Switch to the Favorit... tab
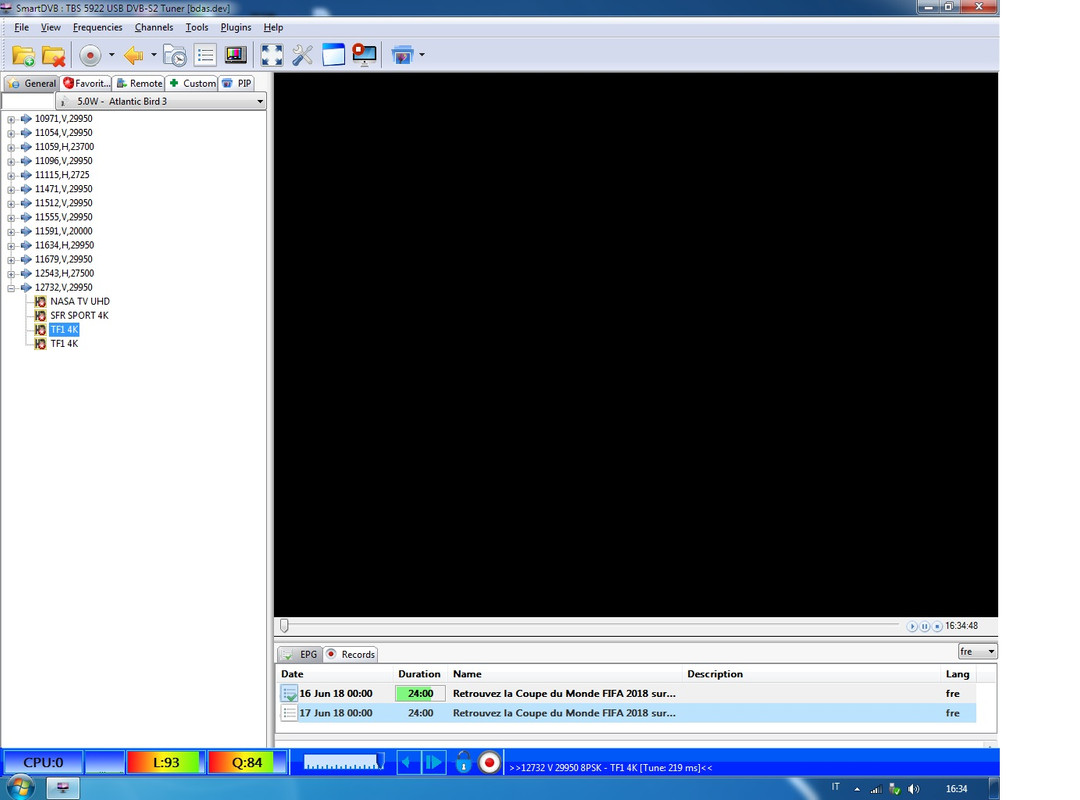Image resolution: width=1080 pixels, height=800 pixels. (x=86, y=83)
